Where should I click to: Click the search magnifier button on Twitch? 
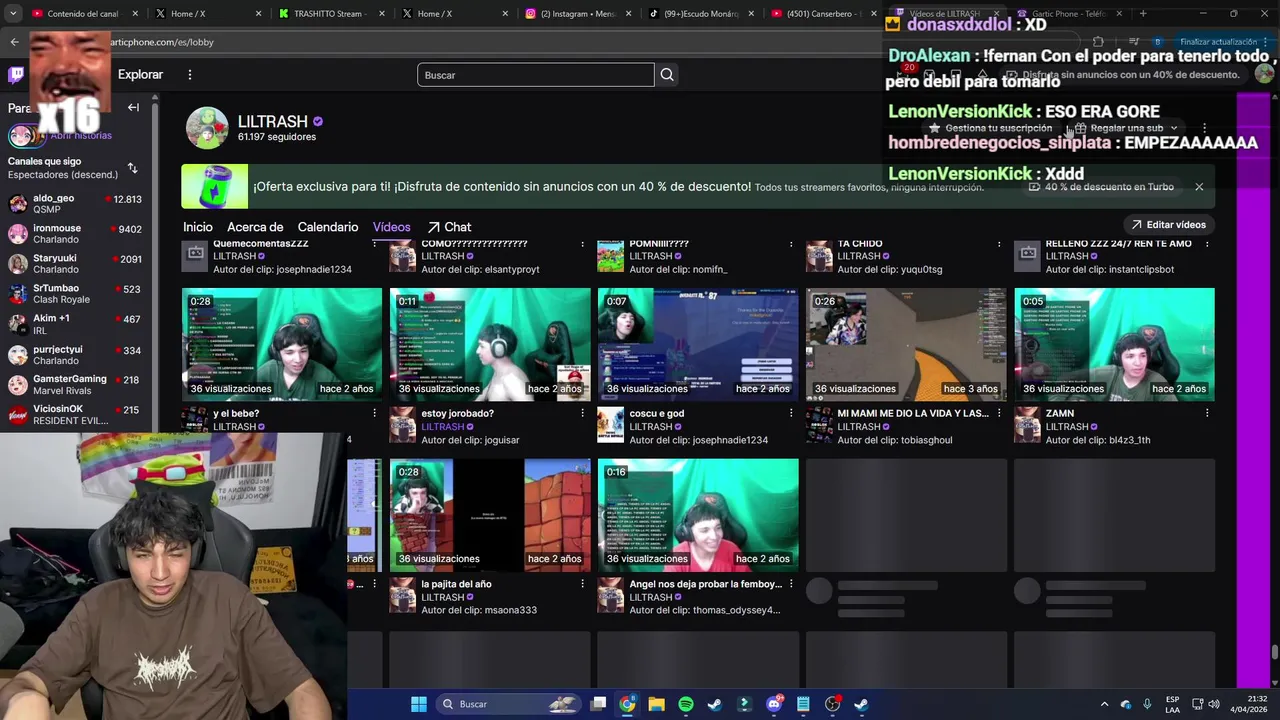[667, 75]
